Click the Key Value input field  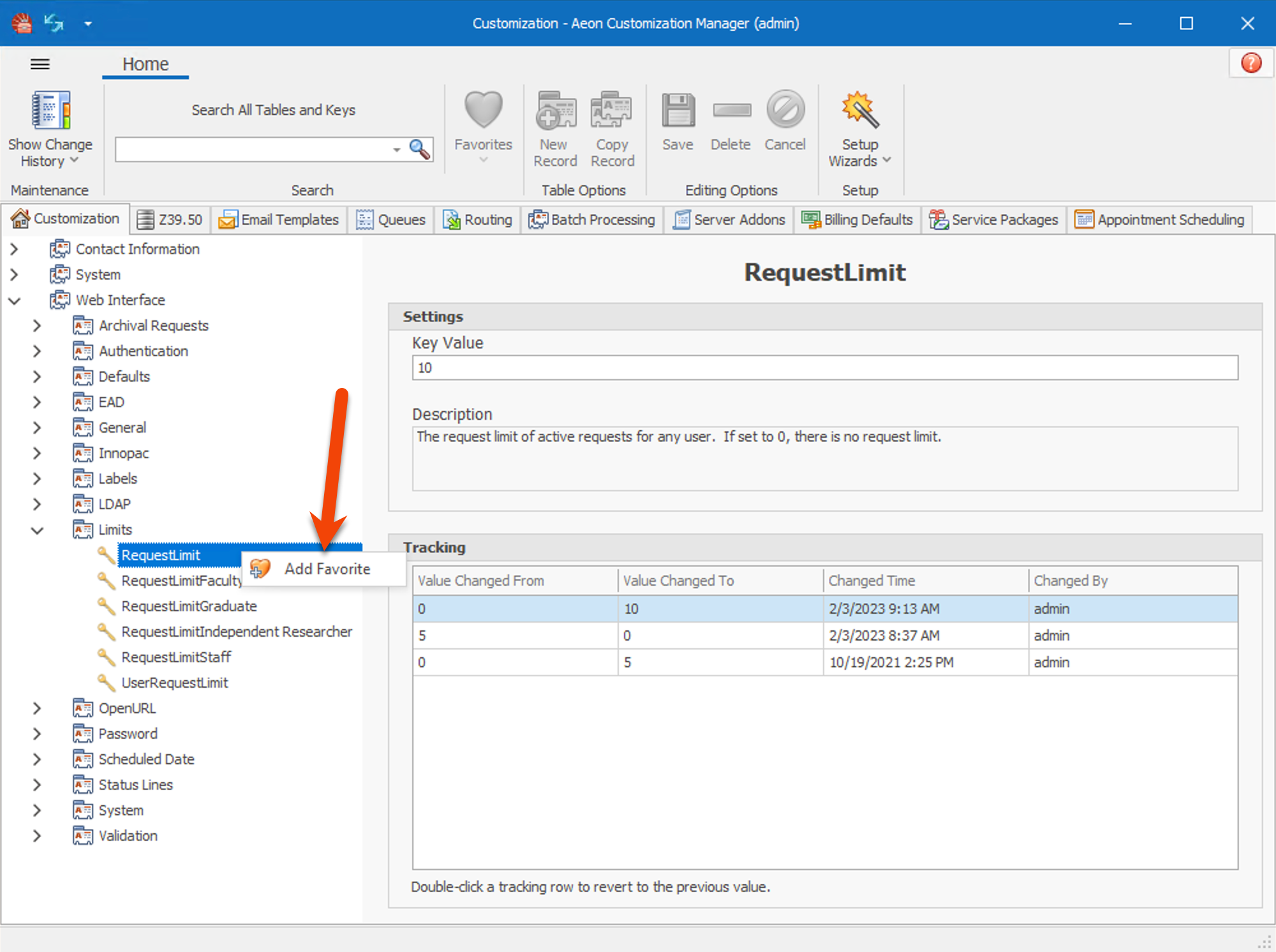824,368
